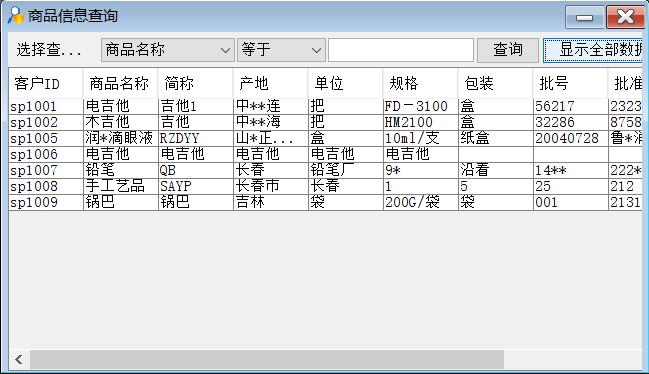Click the horizontal scrollbar thumb
This screenshot has height=374, width=649.
pos(267,360)
